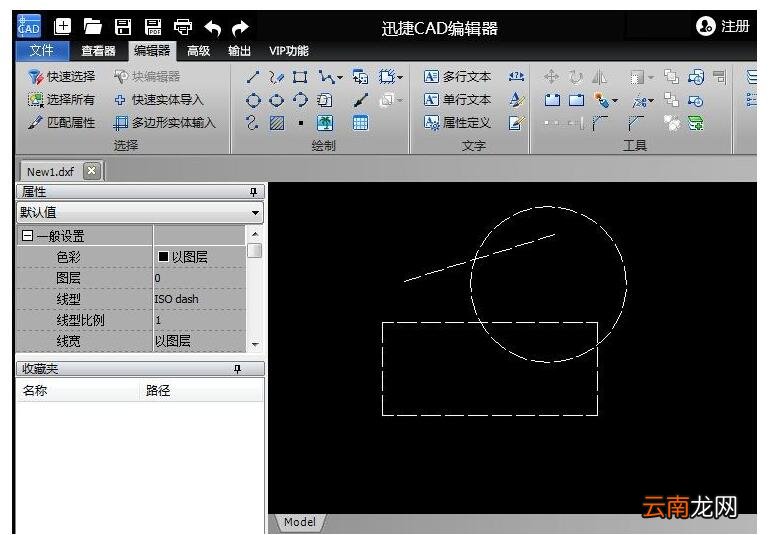Click the 快速实体导入 button

coord(159,100)
